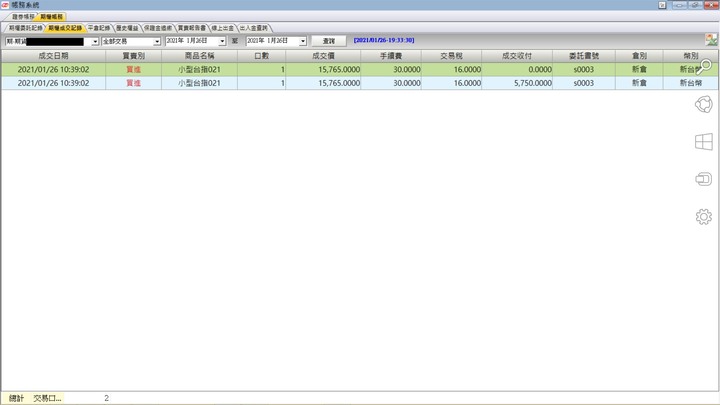
Task: Open the 出入金查詢 tab
Action: click(253, 28)
